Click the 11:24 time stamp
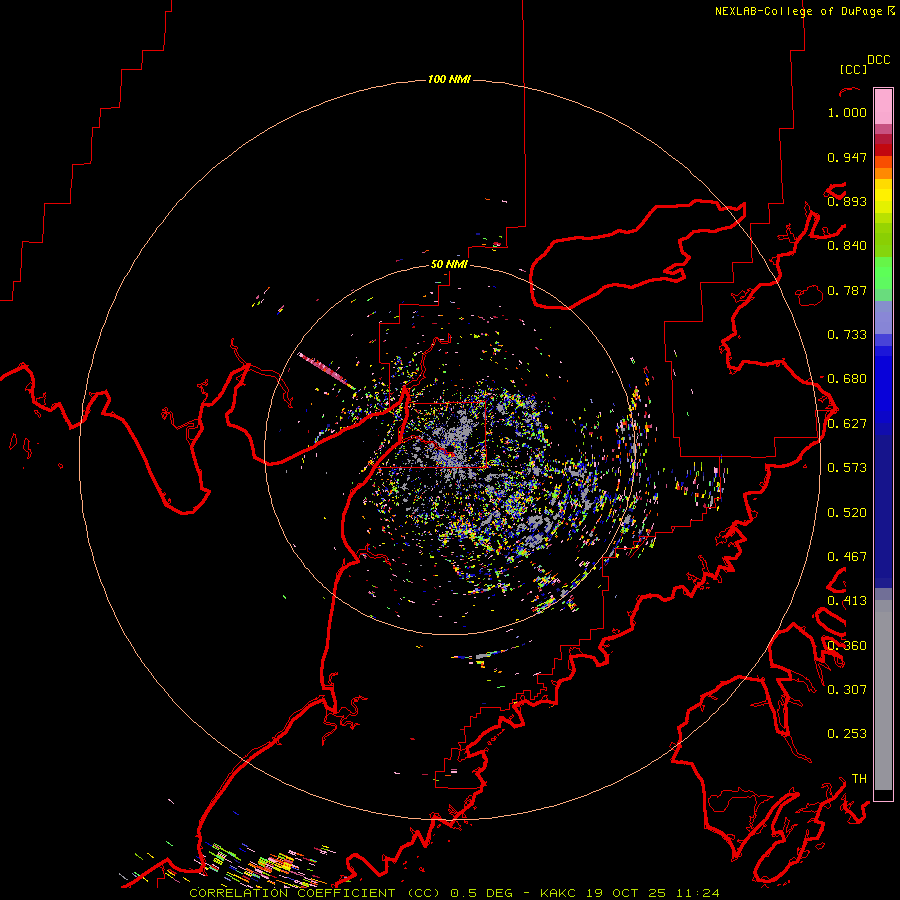Screen dimensions: 900x900 [698, 893]
